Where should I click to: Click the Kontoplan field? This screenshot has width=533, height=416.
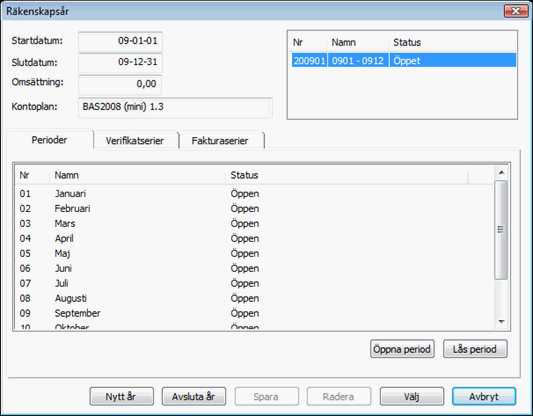pos(175,107)
